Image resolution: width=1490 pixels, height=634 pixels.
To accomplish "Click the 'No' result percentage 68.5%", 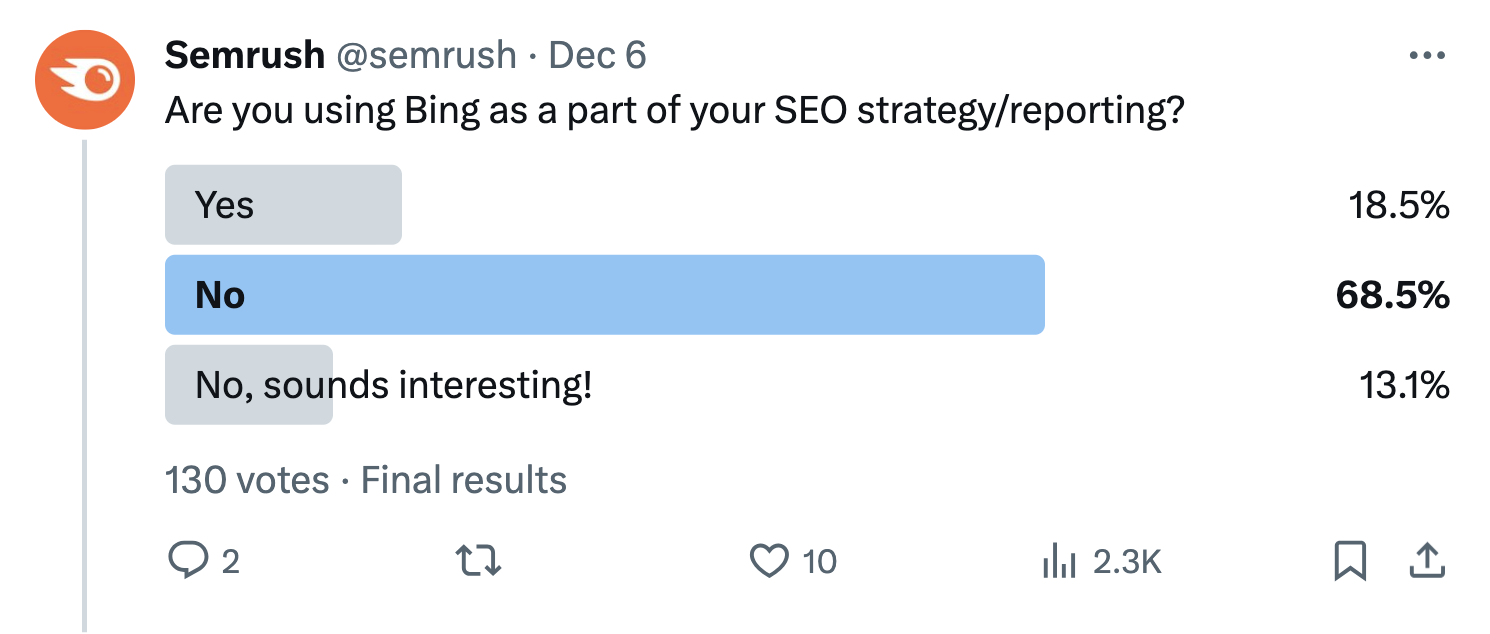I will coord(1394,295).
